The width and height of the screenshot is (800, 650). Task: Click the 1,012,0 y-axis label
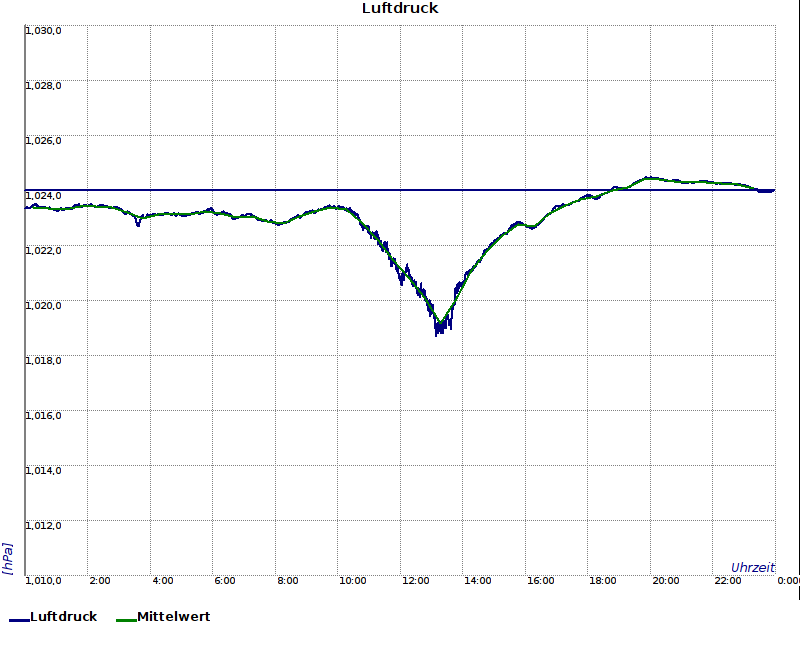point(43,526)
